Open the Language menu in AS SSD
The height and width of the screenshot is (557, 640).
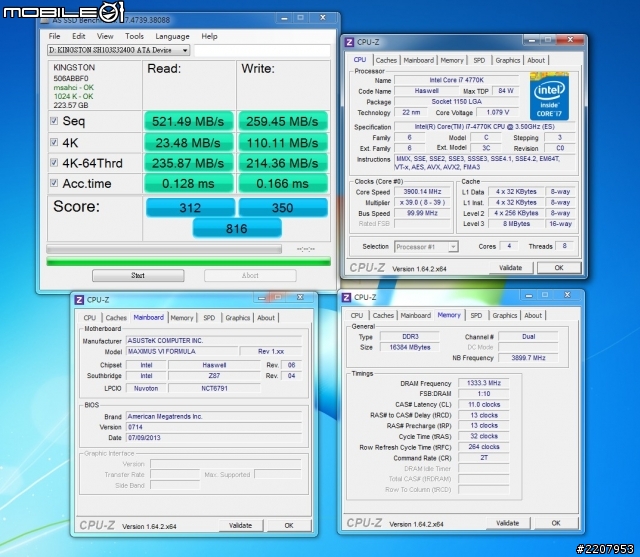click(172, 36)
